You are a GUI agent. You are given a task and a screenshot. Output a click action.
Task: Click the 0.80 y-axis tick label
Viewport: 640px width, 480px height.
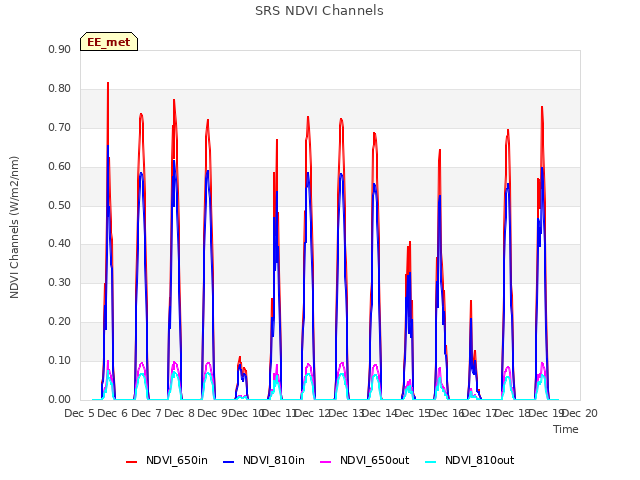tap(60, 89)
